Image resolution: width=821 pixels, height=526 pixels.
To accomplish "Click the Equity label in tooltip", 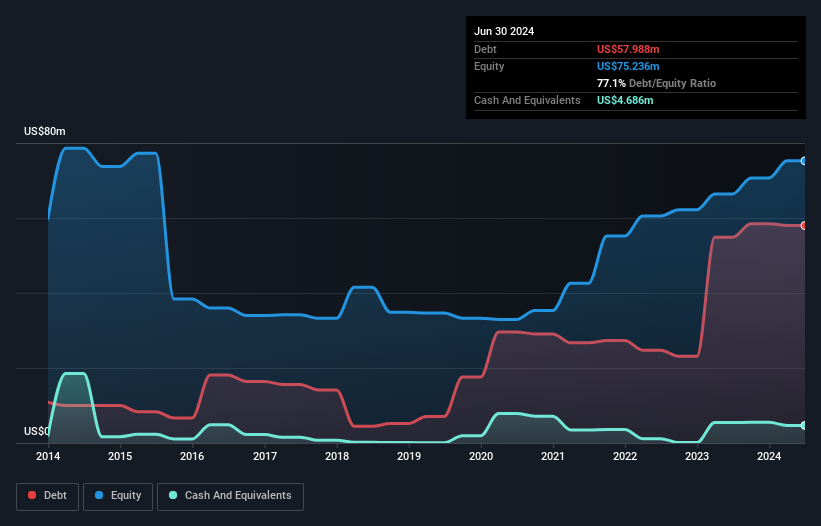I will coord(489,66).
